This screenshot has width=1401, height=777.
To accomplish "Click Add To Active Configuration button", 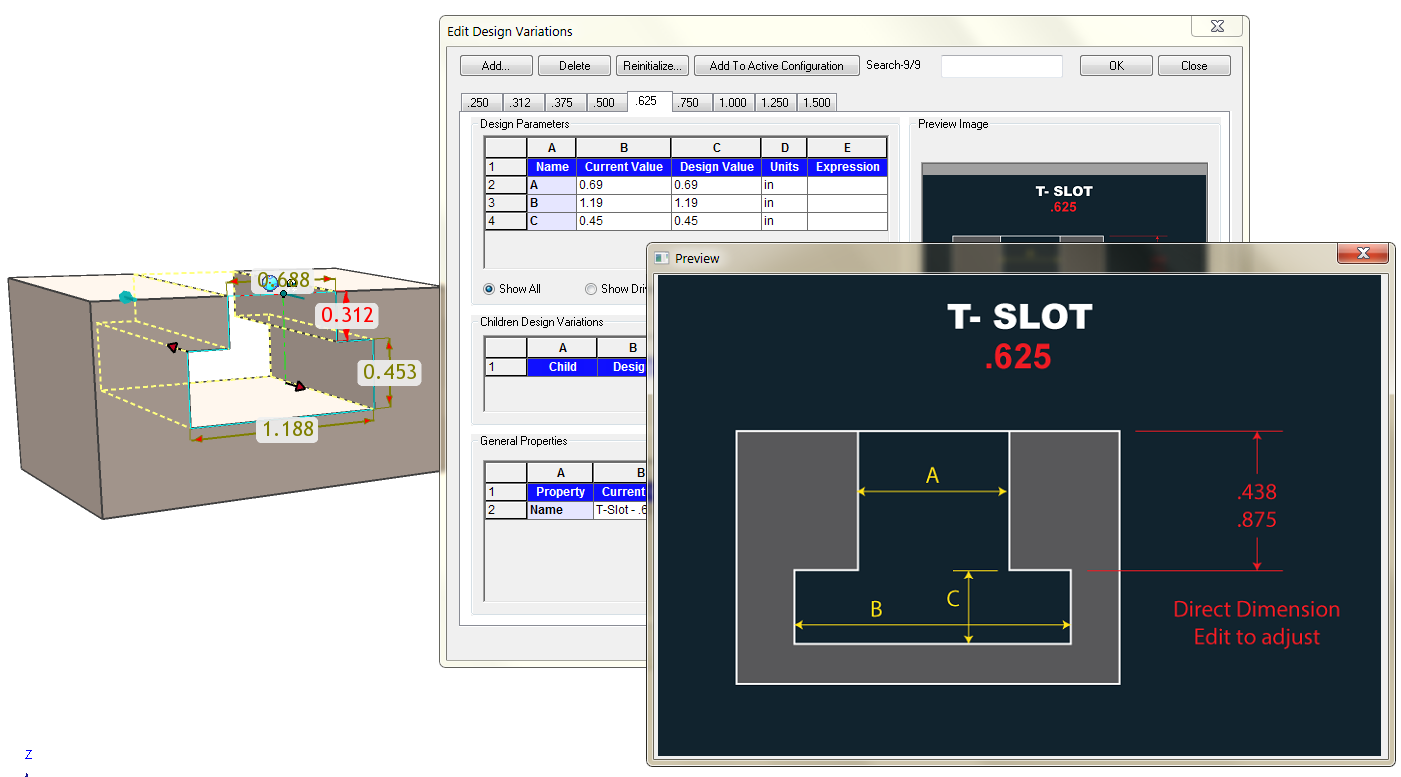I will point(776,66).
